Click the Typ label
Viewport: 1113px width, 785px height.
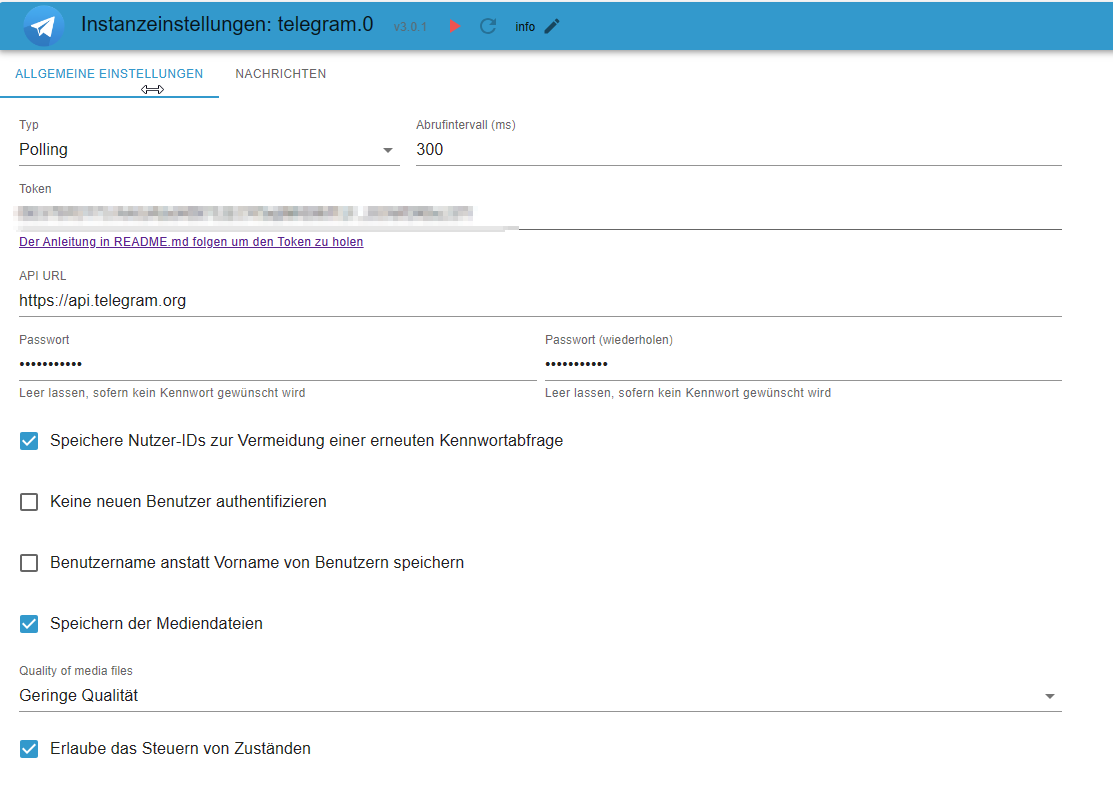tap(29, 125)
